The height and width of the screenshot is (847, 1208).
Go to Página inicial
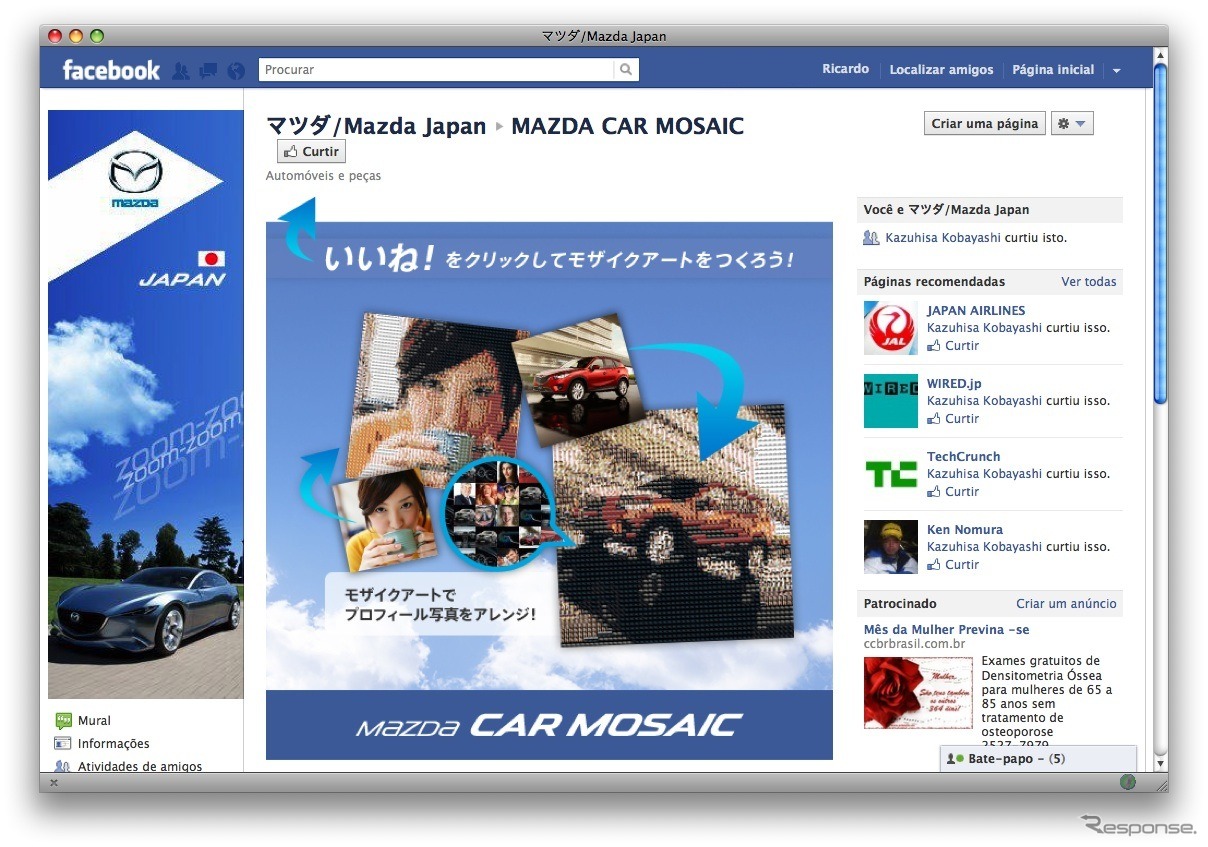1053,70
